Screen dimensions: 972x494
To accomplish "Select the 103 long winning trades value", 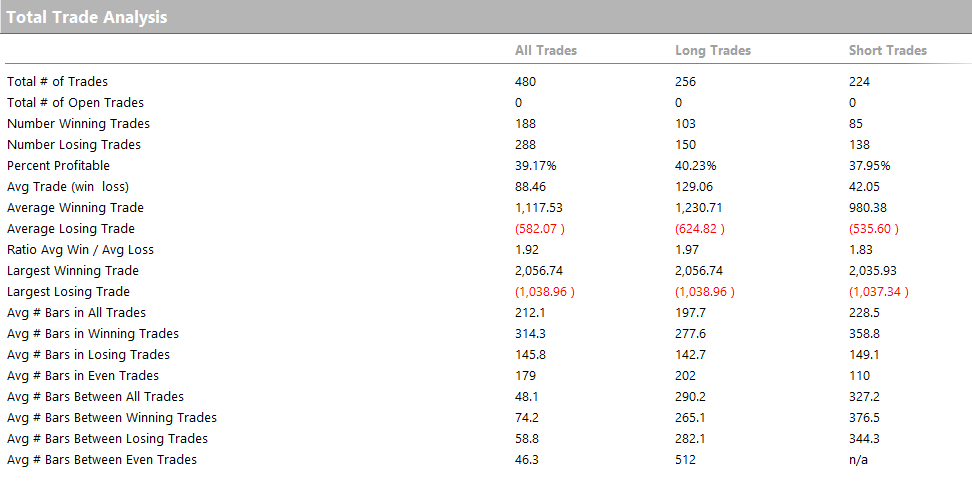I will 686,124.
